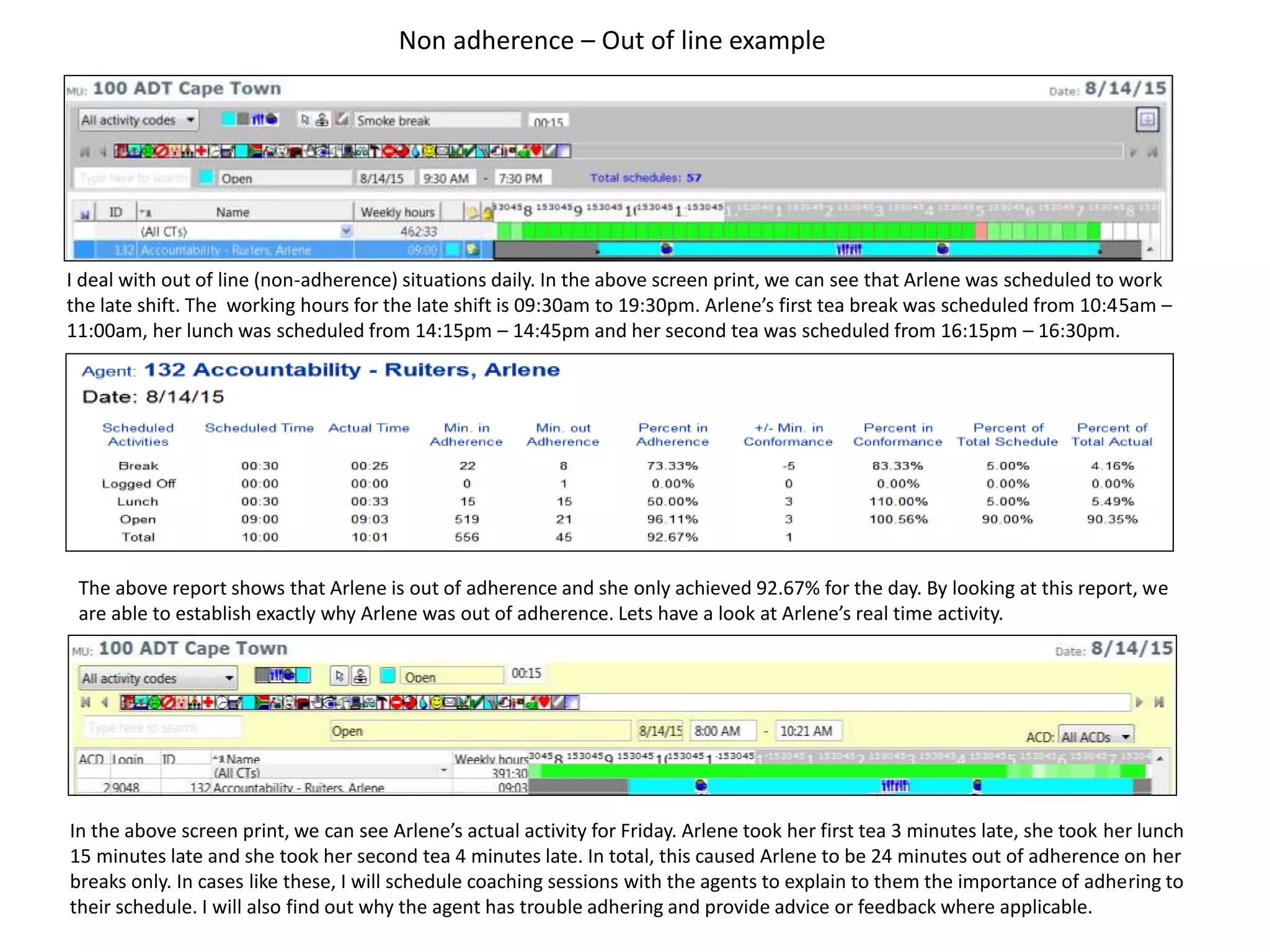
Task: Click the 10:21 AM end time field
Action: pos(809,731)
